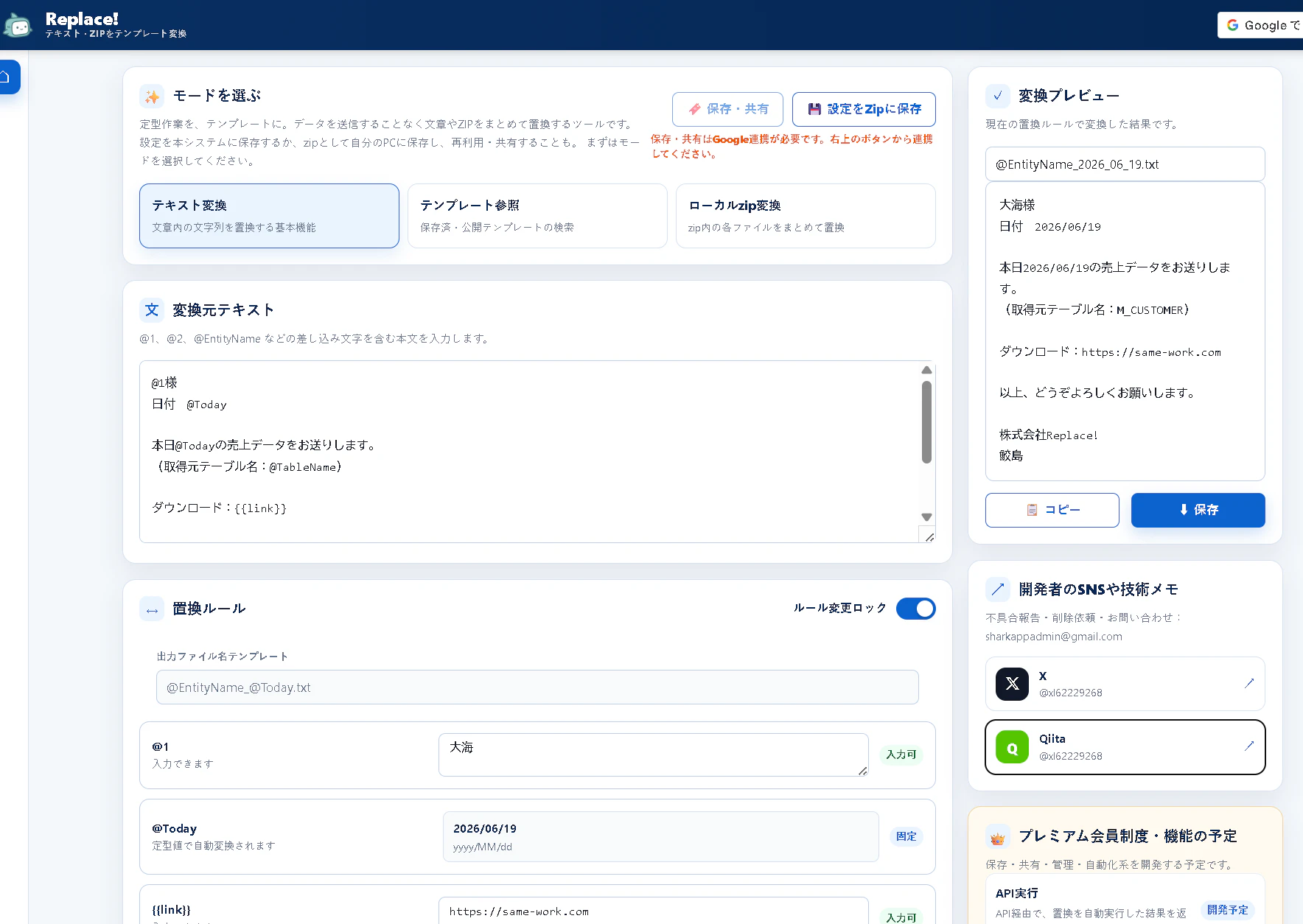This screenshot has width=1303, height=924.
Task: Sign in with Google button
Action: pyautogui.click(x=1260, y=25)
